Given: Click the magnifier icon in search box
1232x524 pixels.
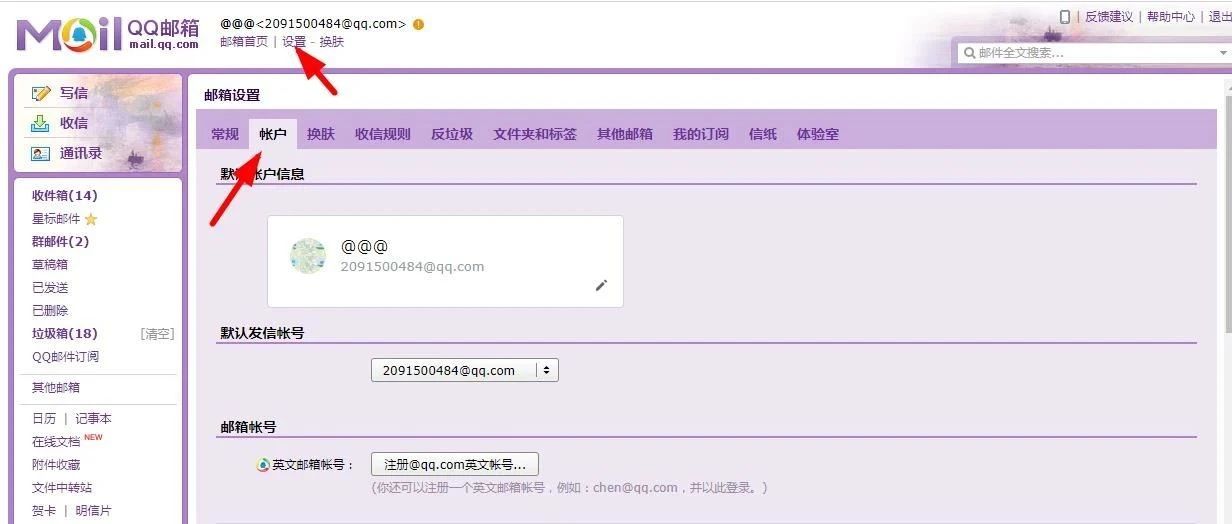Looking at the screenshot, I should 970,53.
